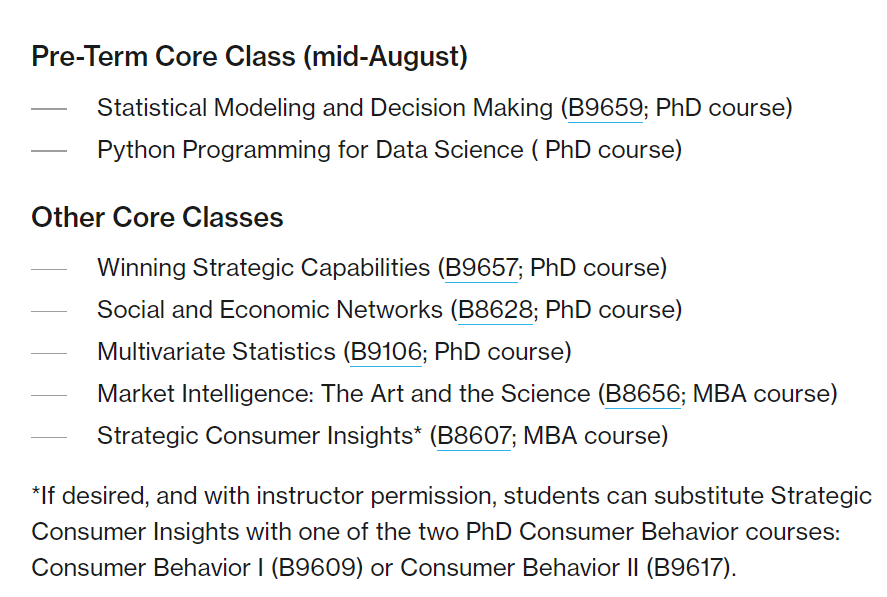Viewport: 887px width, 597px height.
Task: Open the B9659 course link
Action: [605, 108]
